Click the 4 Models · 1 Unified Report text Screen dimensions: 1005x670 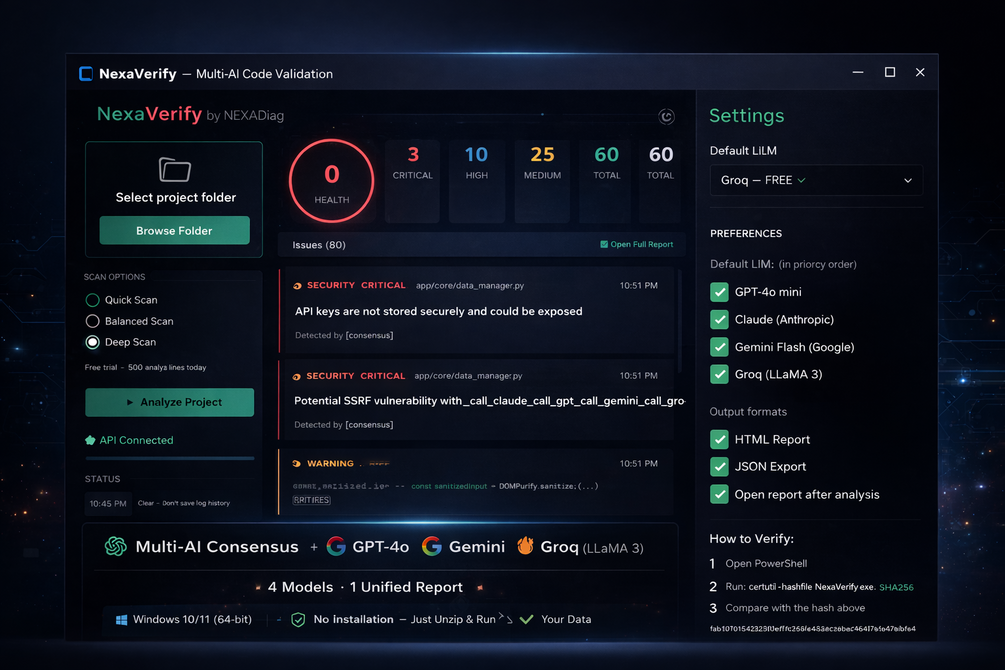click(x=365, y=587)
